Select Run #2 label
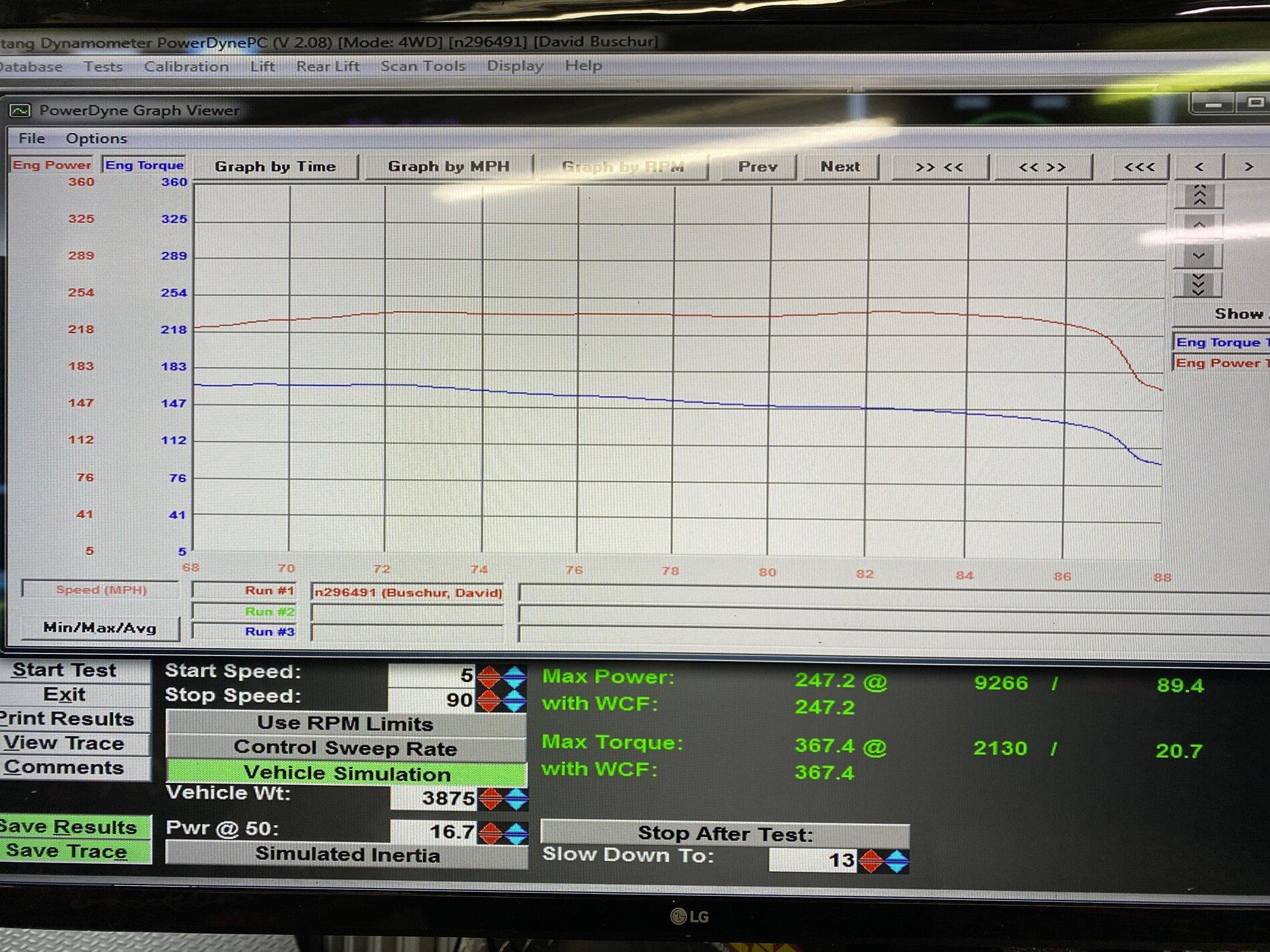1270x952 pixels. click(x=245, y=611)
